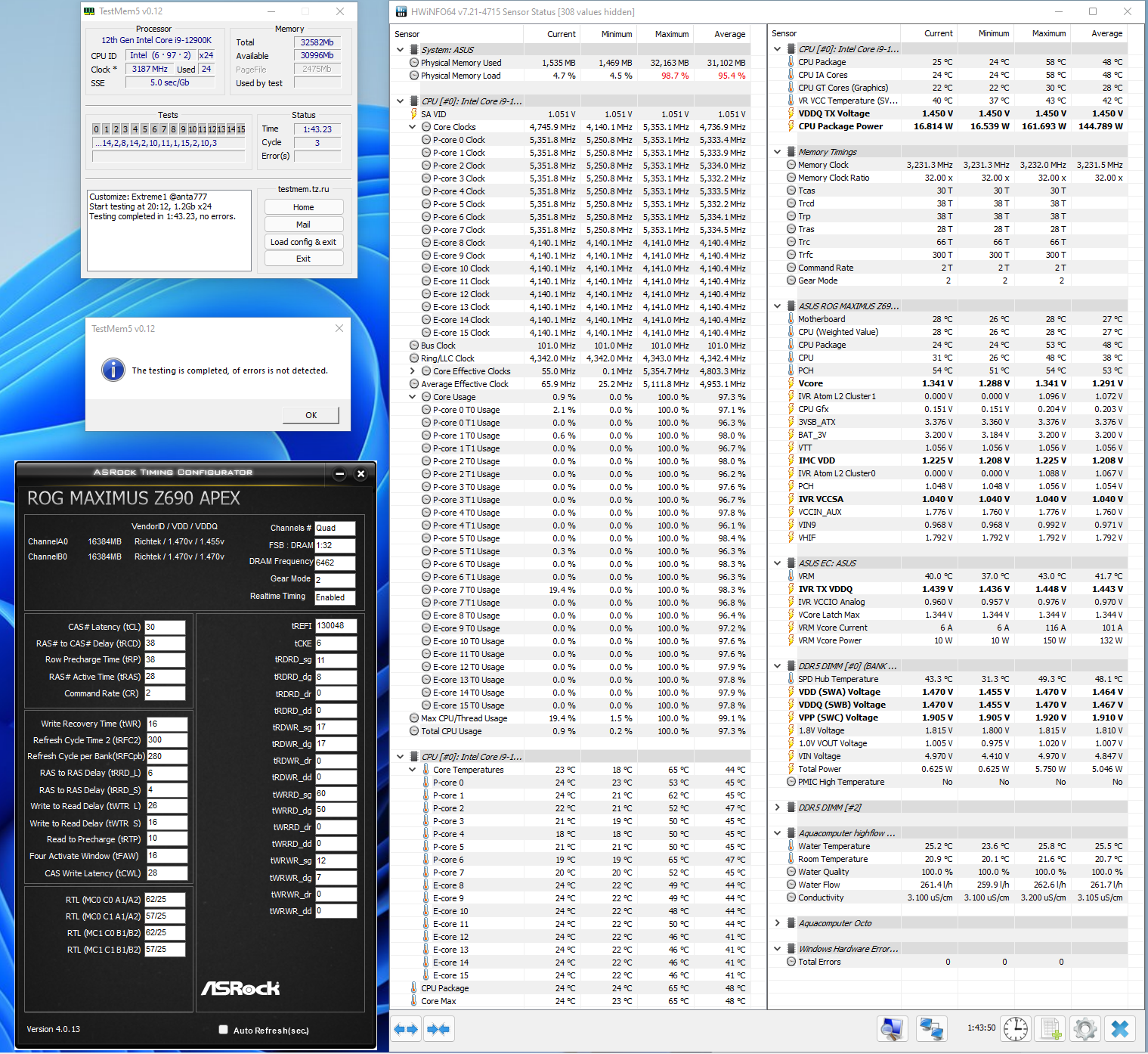The image size is (1148, 1054).
Task: Click the Mail button in TestMem5
Action: [x=304, y=225]
